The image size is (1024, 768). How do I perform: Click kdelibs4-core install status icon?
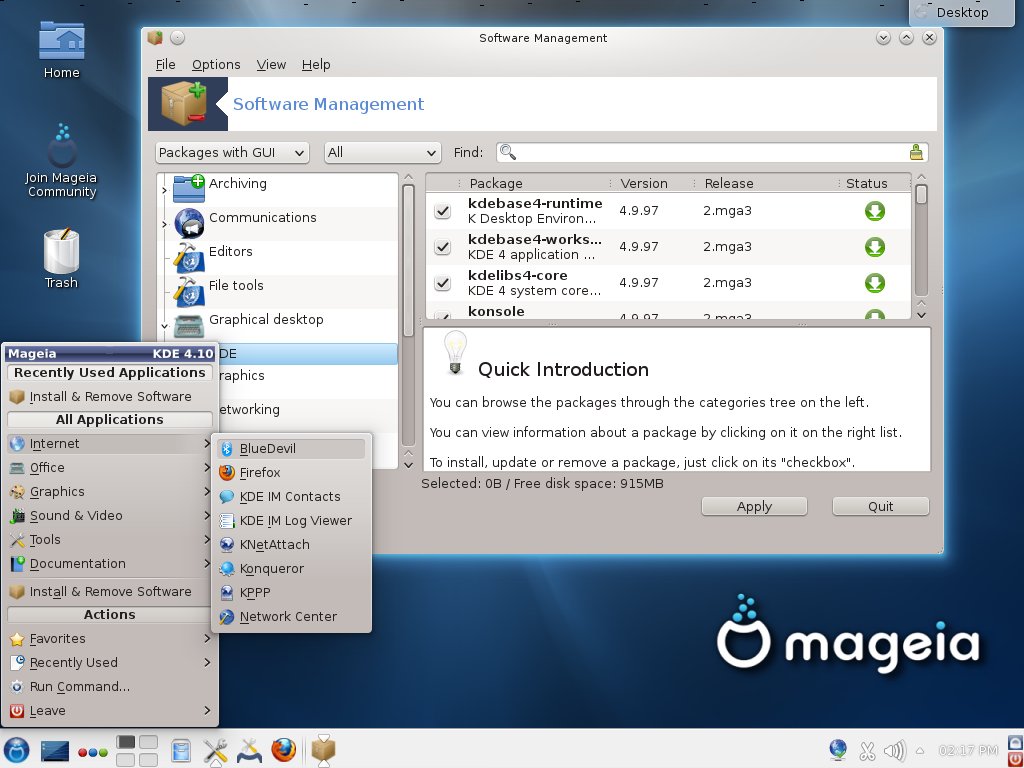point(874,283)
